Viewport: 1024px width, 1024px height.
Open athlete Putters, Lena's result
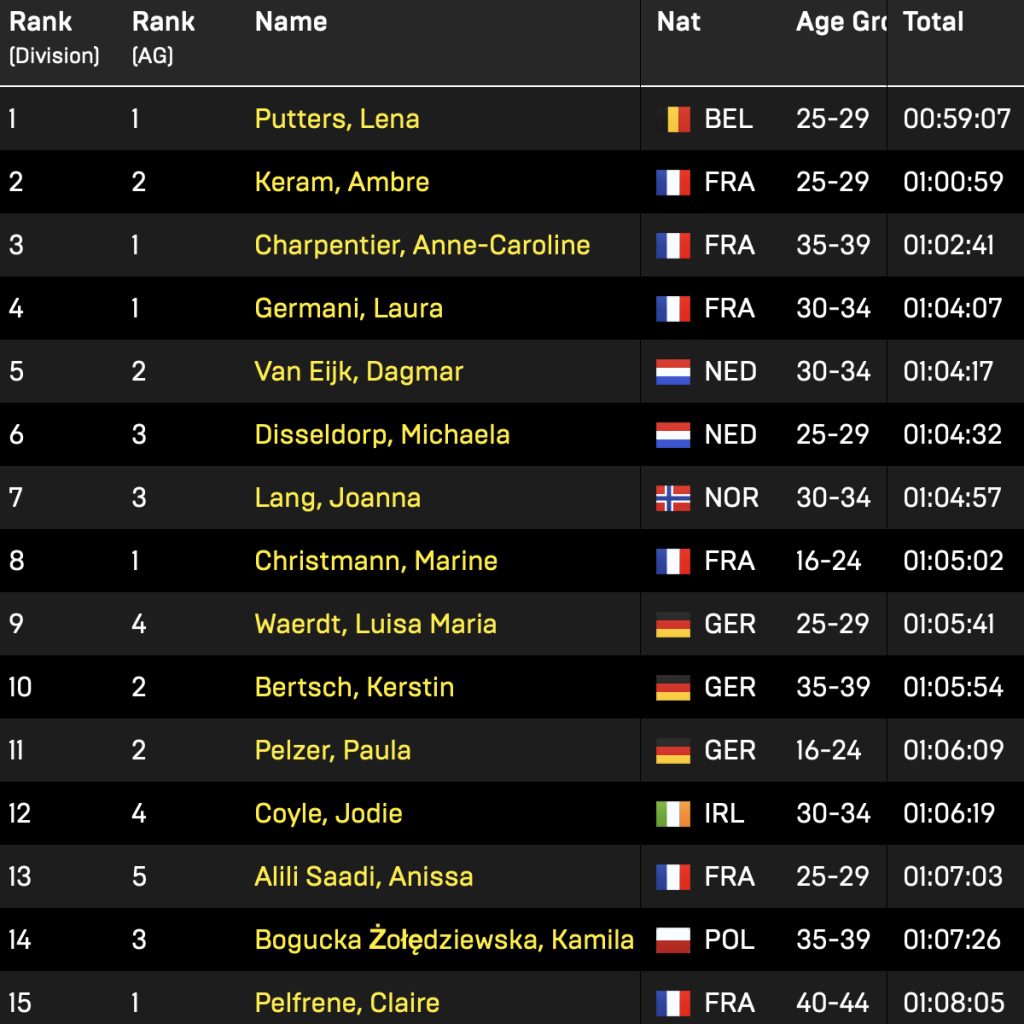pos(337,119)
